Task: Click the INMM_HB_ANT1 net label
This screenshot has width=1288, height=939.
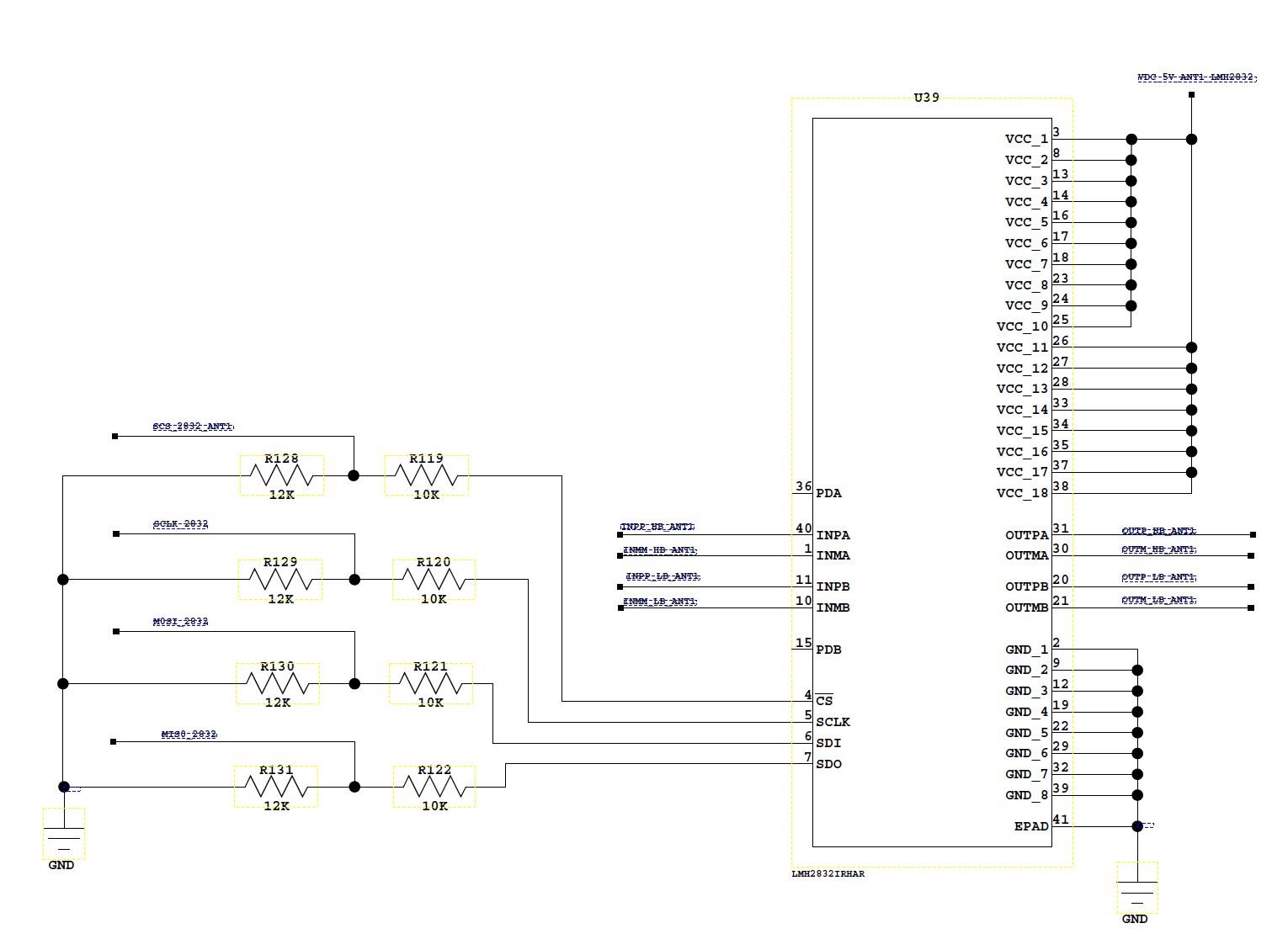Action: pyautogui.click(x=660, y=550)
